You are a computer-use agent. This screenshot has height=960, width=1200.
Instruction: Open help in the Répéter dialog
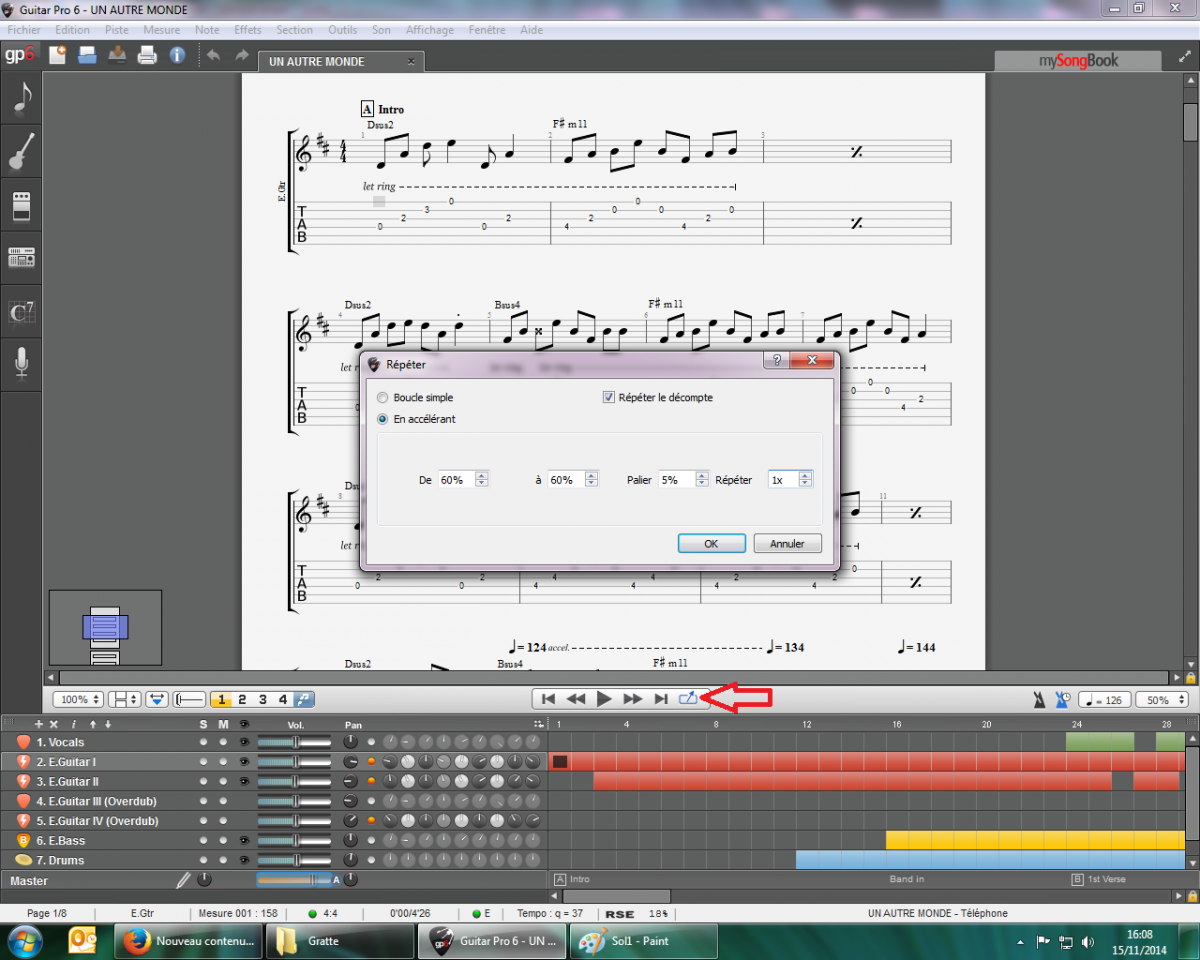click(777, 360)
